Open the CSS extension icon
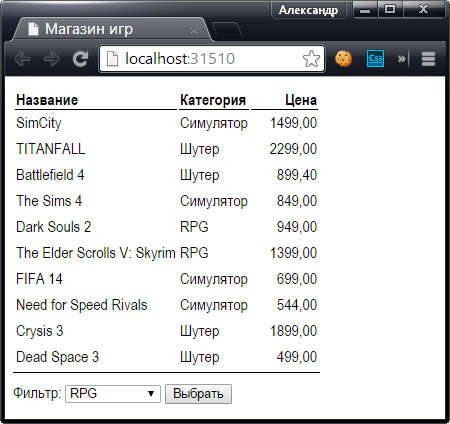 375,59
